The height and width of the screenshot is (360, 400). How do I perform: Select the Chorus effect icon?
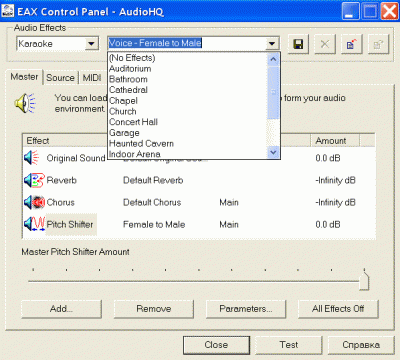(34, 202)
